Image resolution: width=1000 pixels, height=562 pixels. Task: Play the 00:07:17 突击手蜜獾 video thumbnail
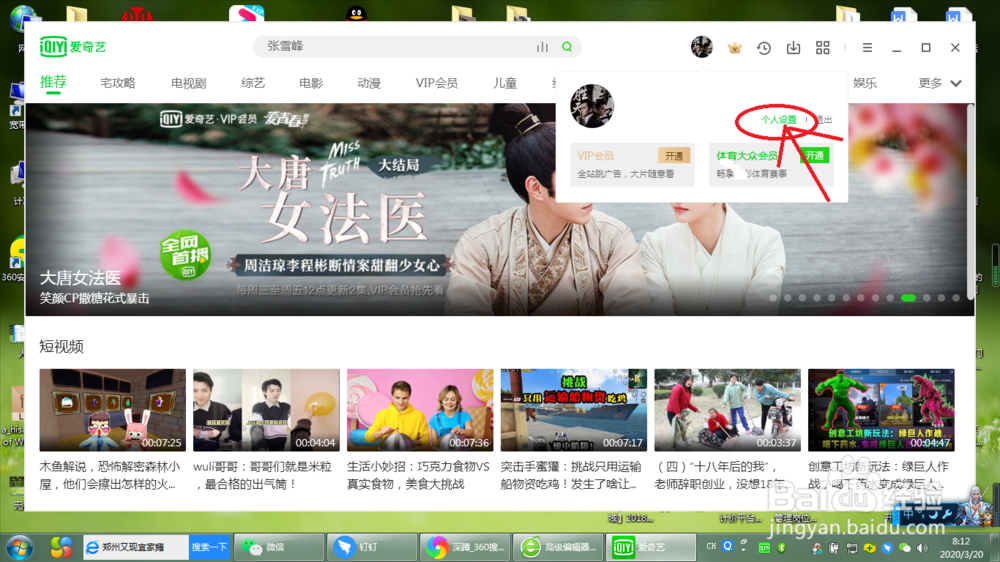(x=573, y=410)
